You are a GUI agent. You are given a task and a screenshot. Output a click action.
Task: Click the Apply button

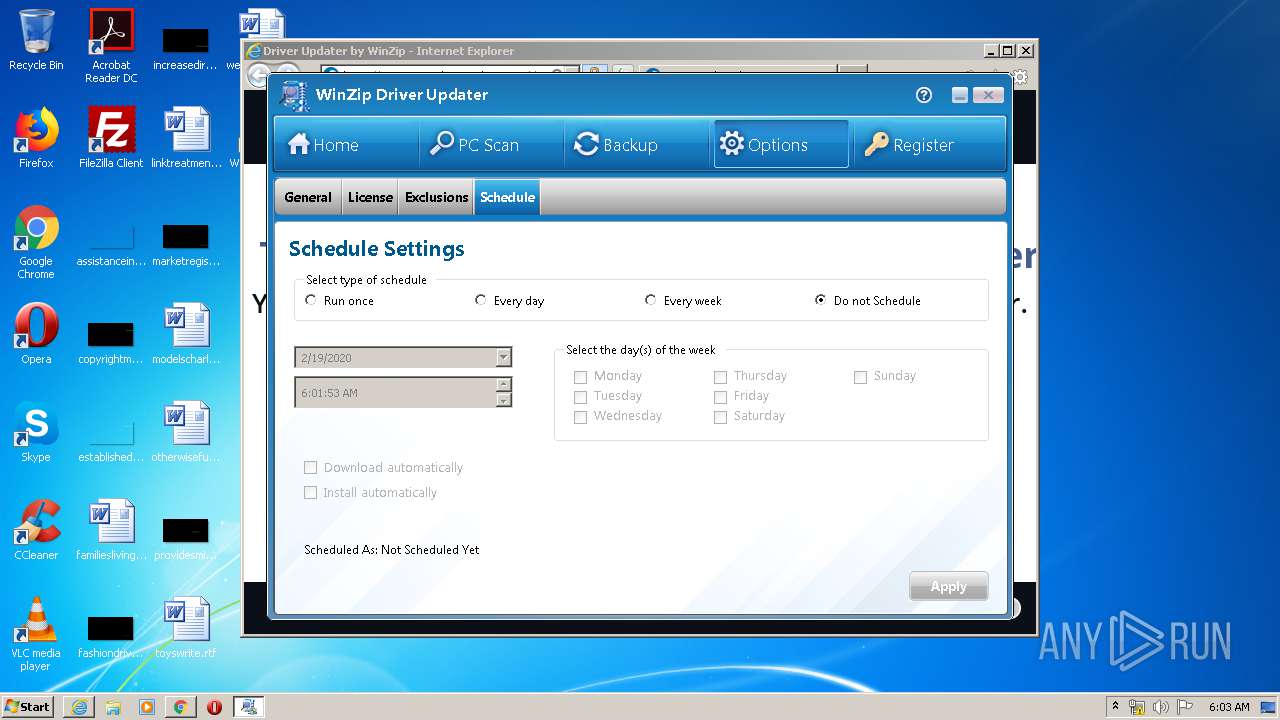948,586
